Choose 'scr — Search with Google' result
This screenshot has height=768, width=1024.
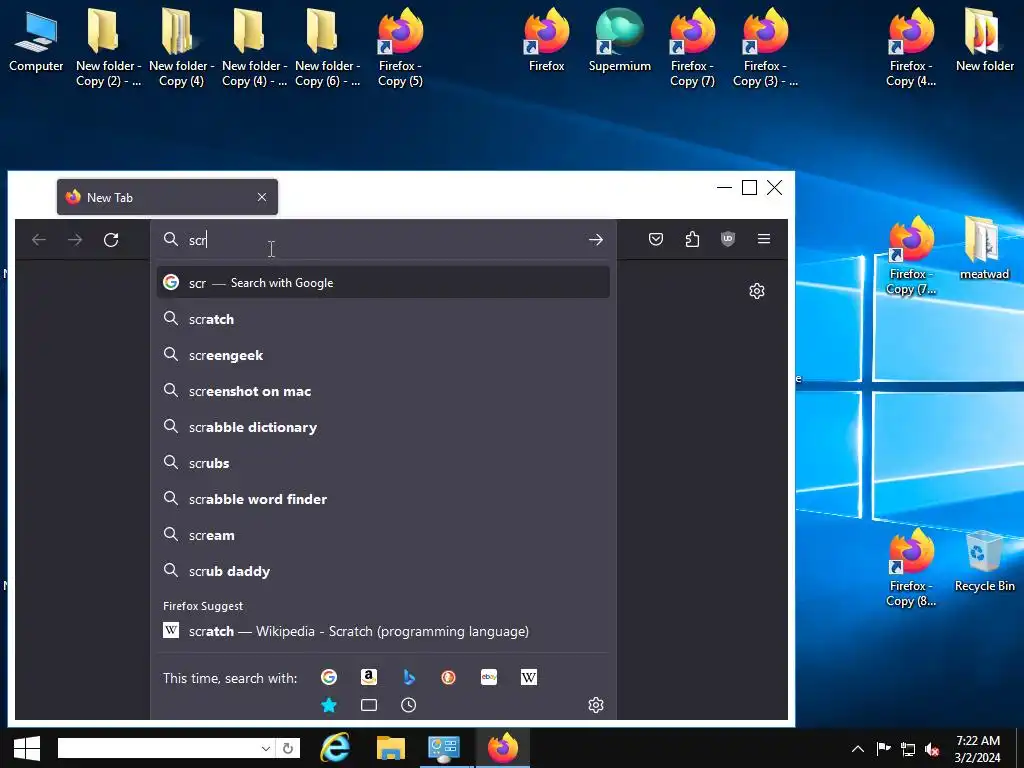(x=383, y=283)
